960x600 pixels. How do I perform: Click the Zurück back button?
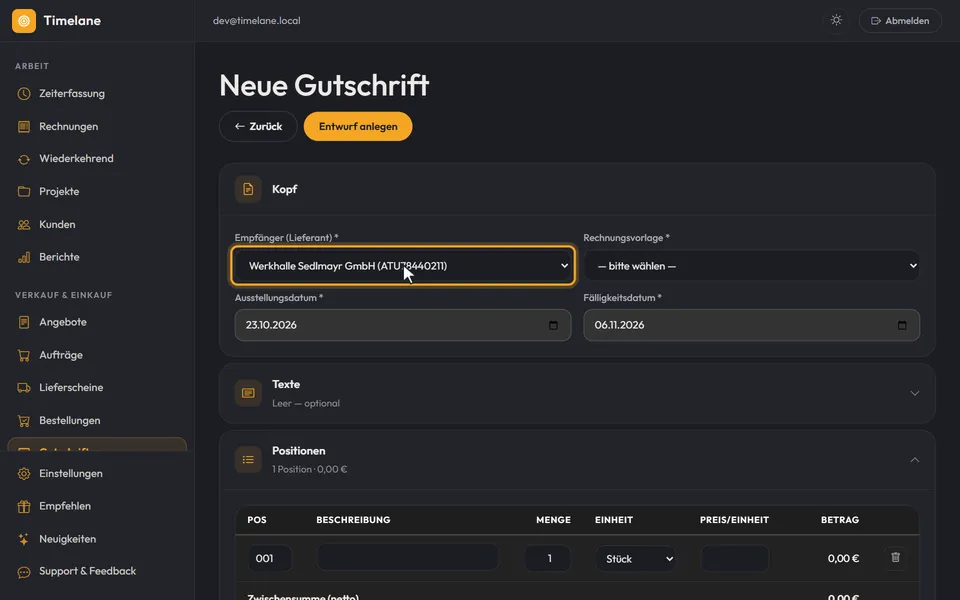click(x=258, y=126)
